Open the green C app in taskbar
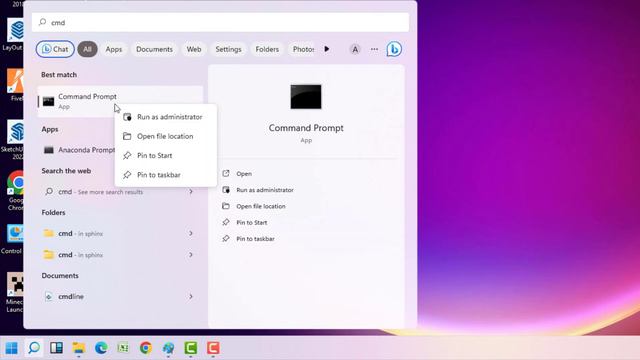Image resolution: width=640 pixels, height=360 pixels. coord(191,348)
